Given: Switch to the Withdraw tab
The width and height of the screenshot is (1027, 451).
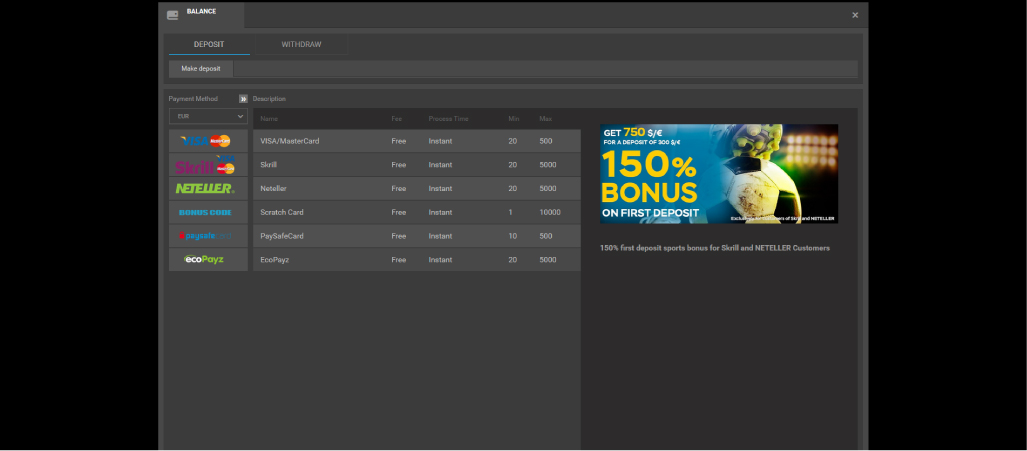Looking at the screenshot, I should coord(301,45).
